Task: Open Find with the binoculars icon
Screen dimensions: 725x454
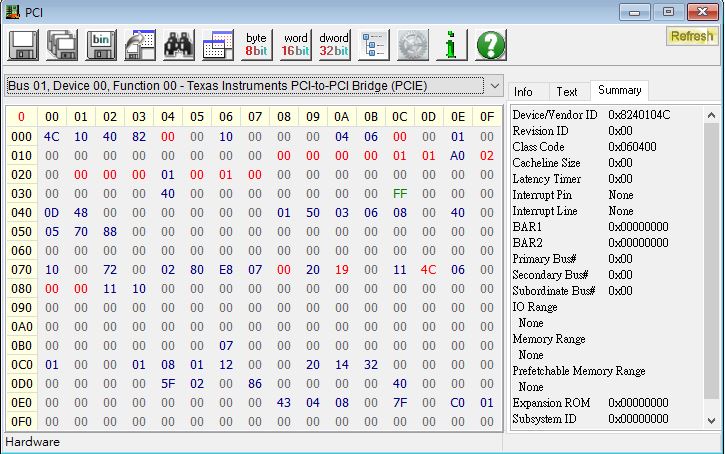Action: point(178,45)
